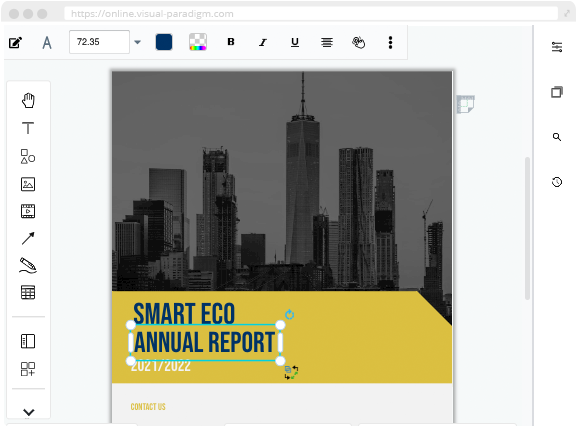Click the search magnifier icon
This screenshot has height=434, width=578.
coord(557,137)
